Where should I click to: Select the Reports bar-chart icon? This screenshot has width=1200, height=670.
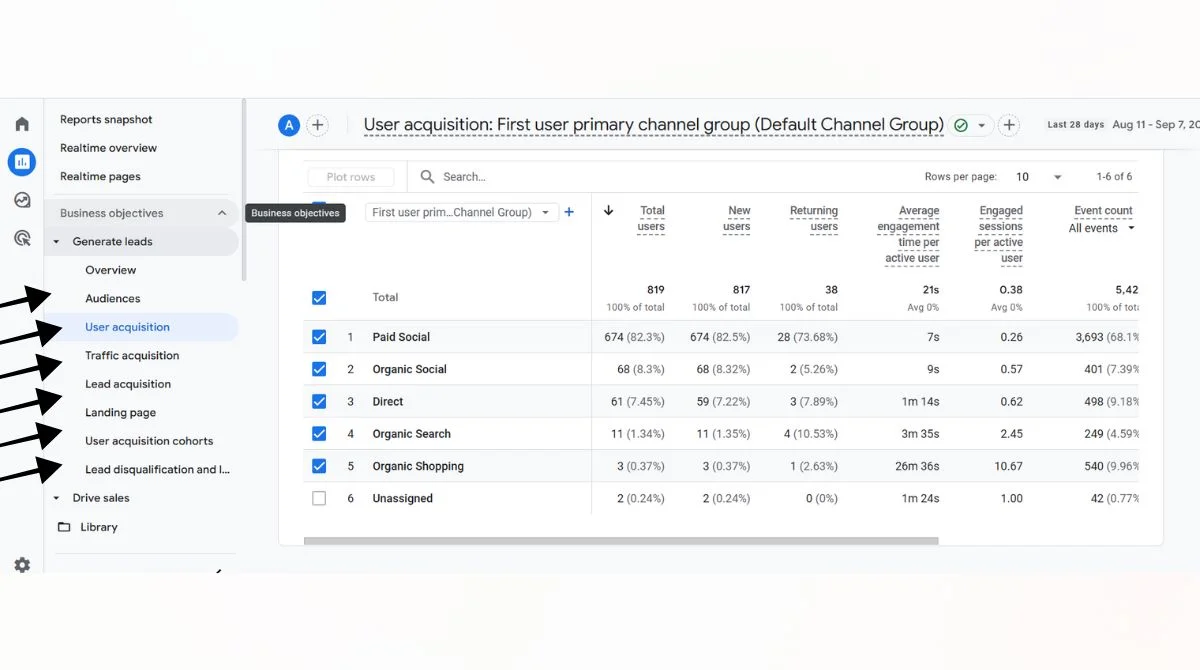pyautogui.click(x=22, y=162)
